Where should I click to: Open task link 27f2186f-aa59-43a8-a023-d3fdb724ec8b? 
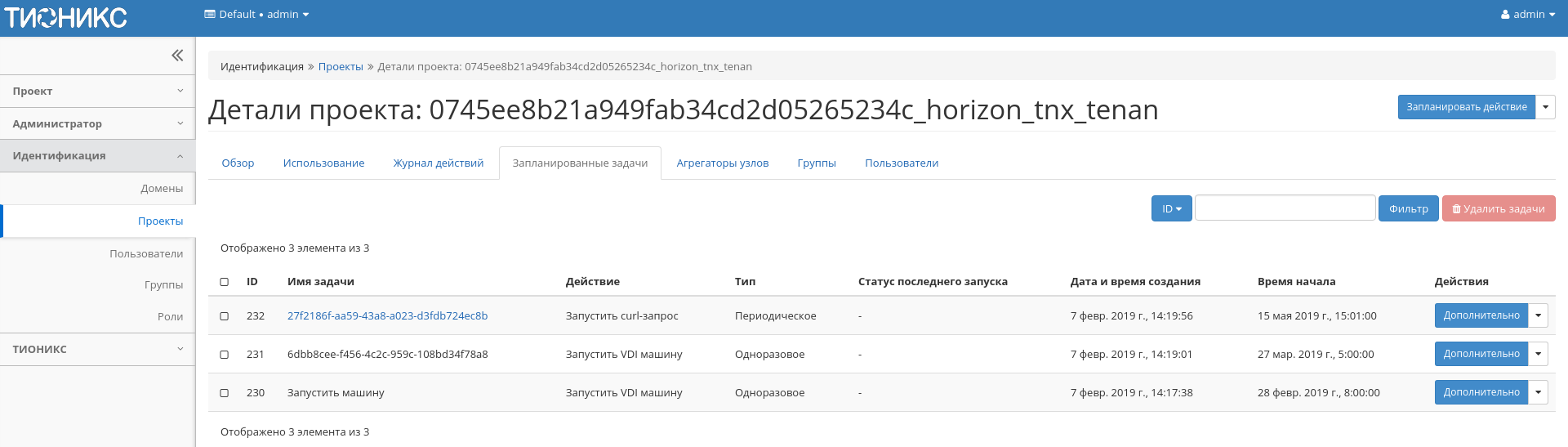click(387, 316)
